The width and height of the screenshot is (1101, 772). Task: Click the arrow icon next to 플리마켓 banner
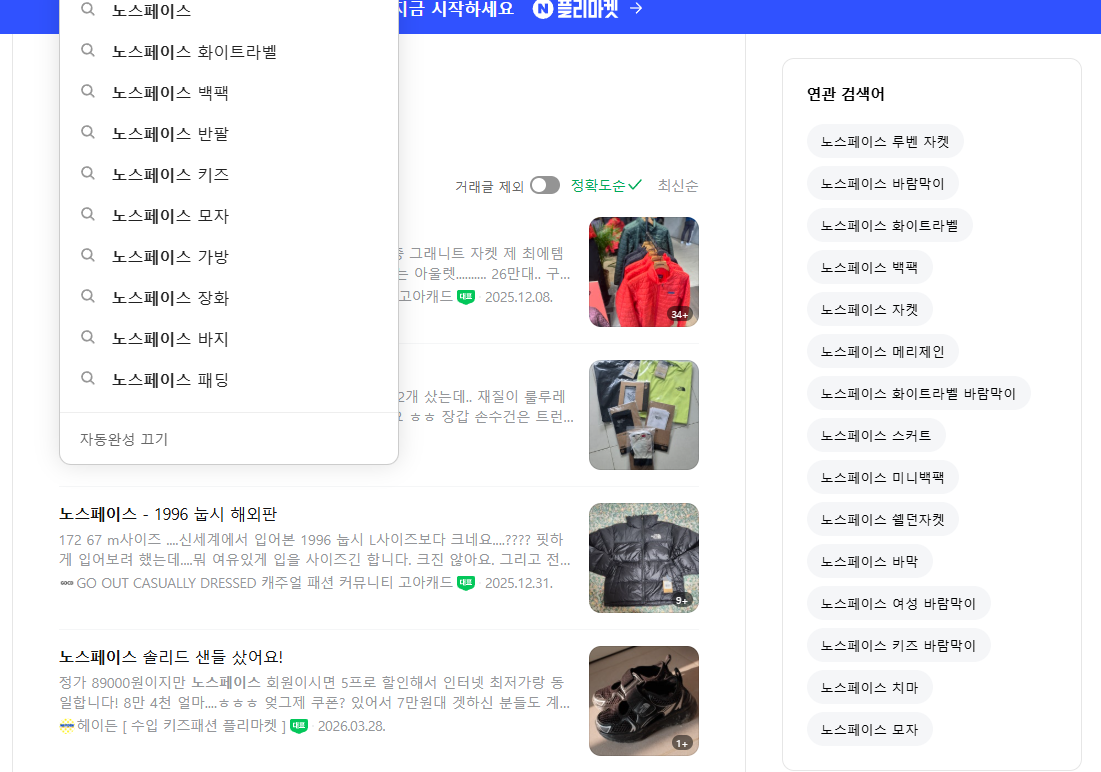click(x=636, y=8)
